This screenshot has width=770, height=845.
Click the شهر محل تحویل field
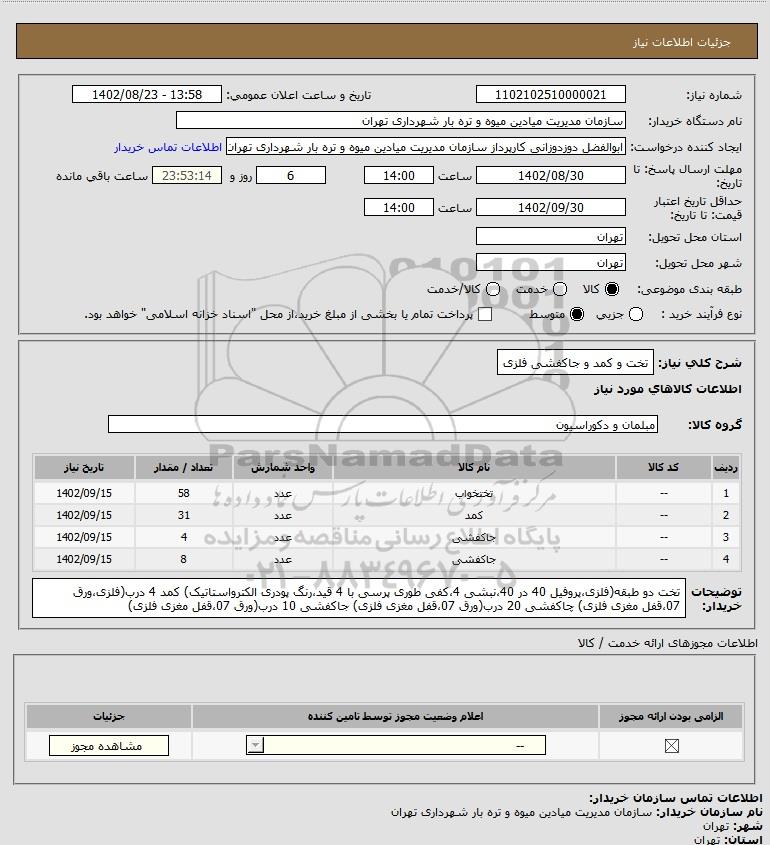[x=551, y=262]
